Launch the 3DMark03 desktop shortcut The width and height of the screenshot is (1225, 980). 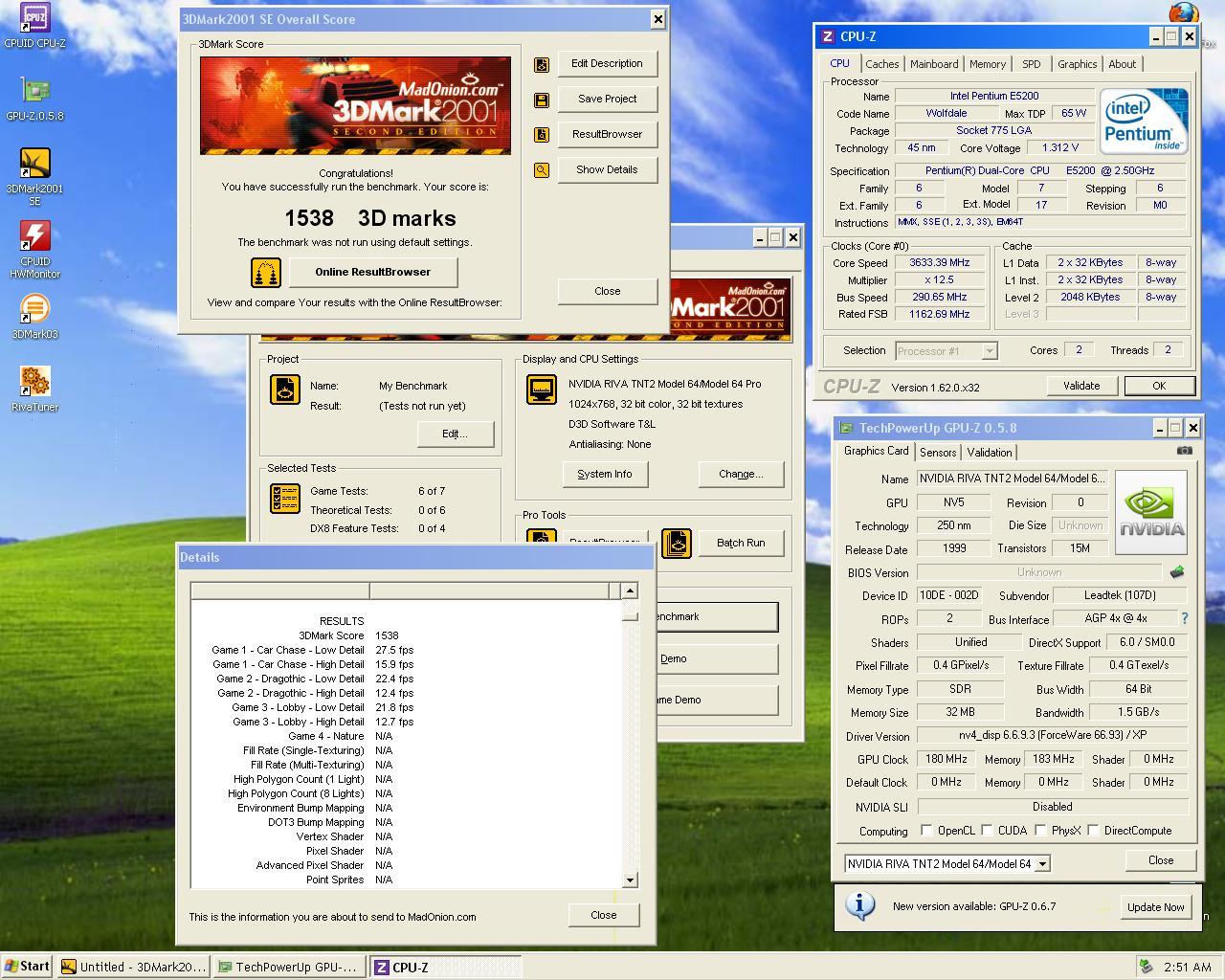tap(34, 309)
